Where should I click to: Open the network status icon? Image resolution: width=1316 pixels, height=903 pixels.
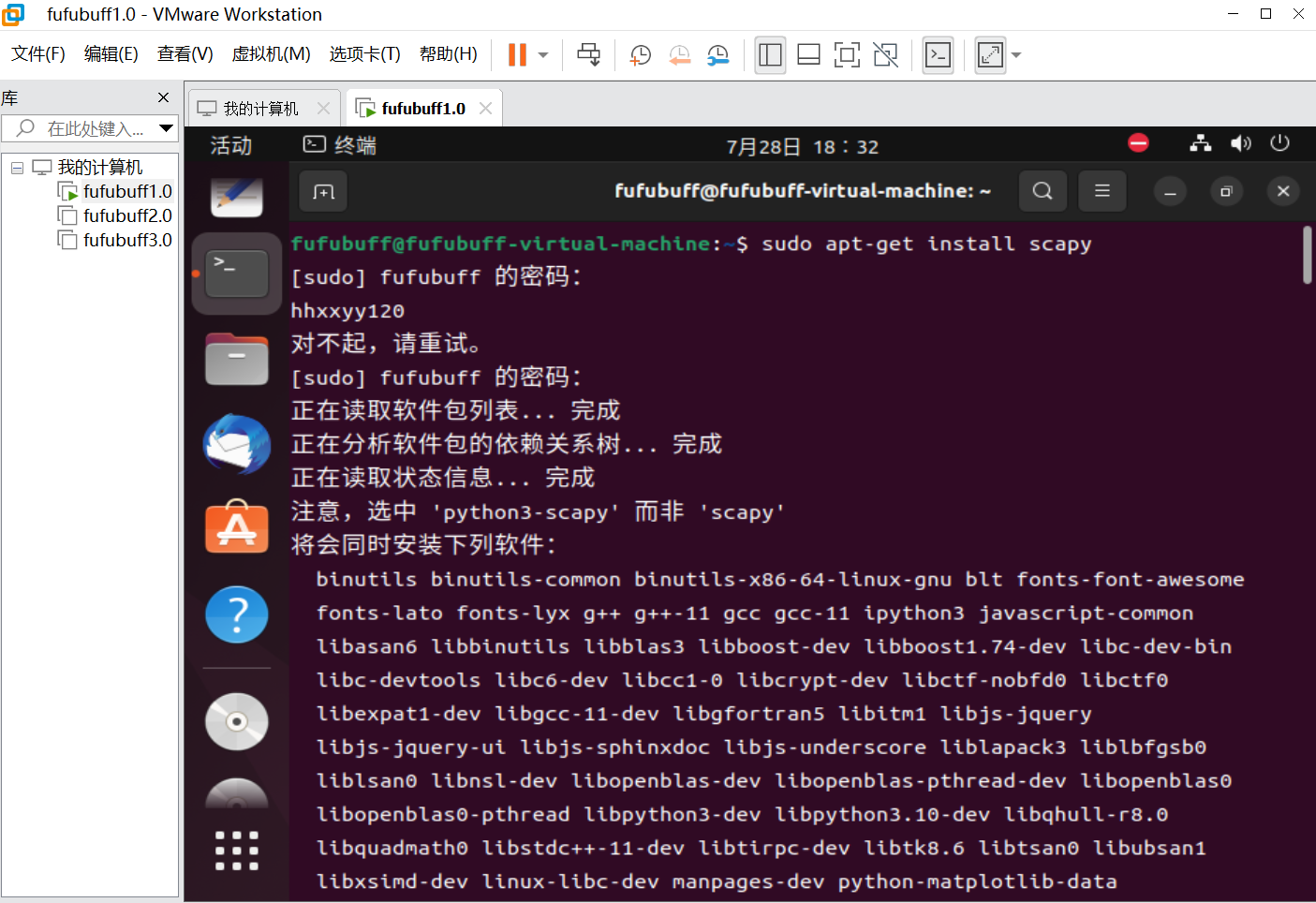coord(1200,143)
